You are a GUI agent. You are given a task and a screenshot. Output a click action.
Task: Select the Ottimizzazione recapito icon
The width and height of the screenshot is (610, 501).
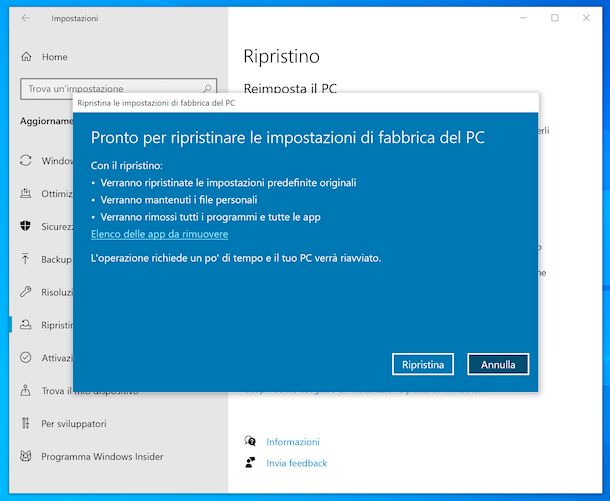pyautogui.click(x=26, y=193)
